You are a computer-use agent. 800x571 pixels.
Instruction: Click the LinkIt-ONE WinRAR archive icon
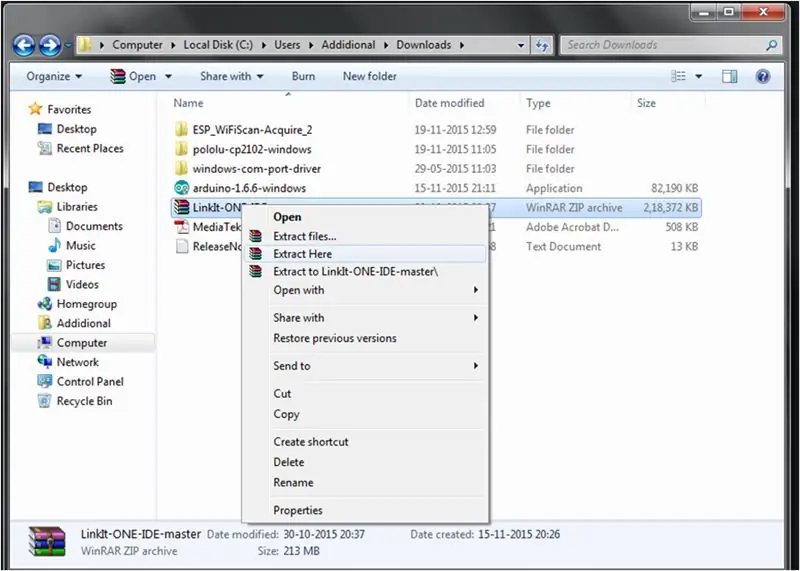coord(181,207)
